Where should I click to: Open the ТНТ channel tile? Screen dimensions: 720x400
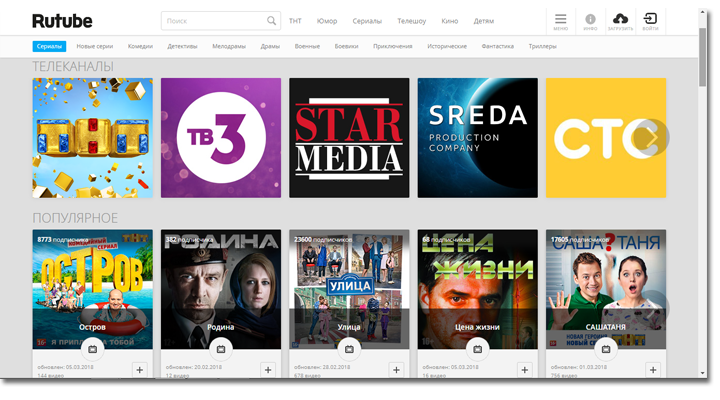click(x=93, y=138)
